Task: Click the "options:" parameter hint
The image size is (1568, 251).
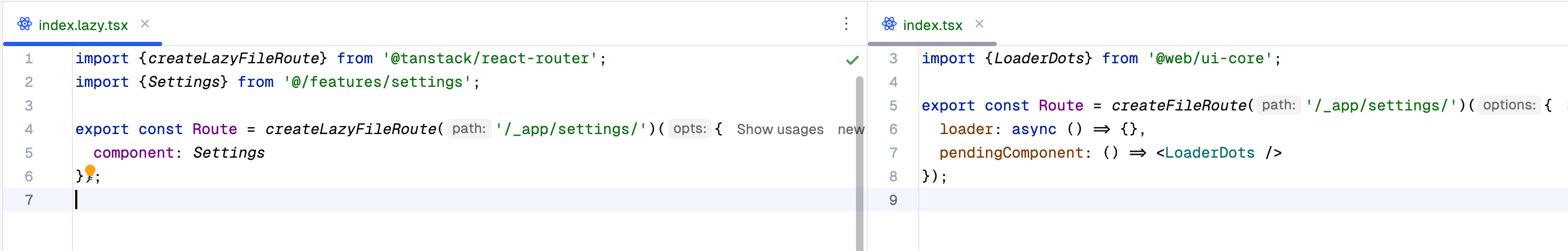Action: (x=1509, y=105)
